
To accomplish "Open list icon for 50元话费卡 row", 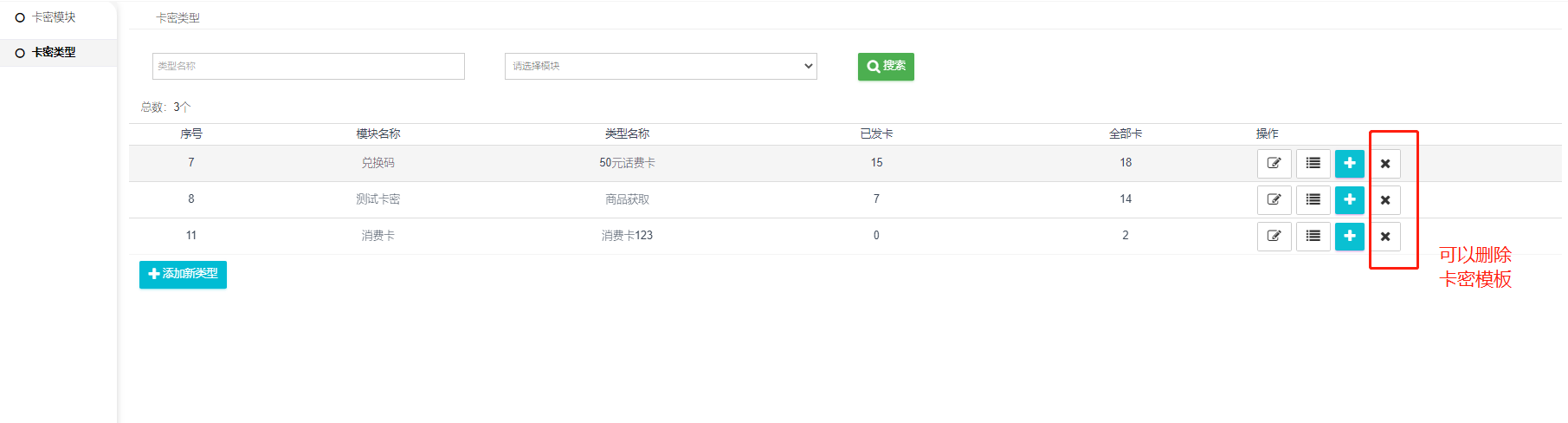I will (1313, 163).
